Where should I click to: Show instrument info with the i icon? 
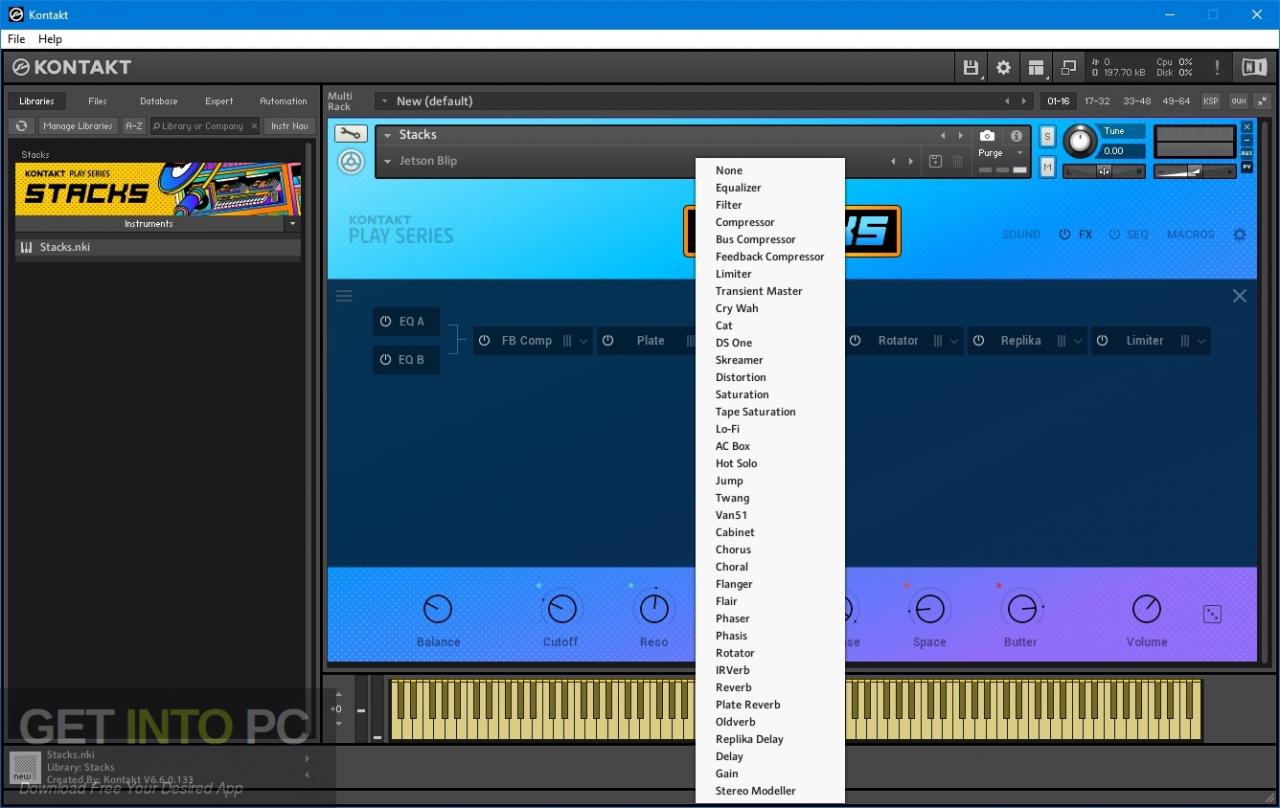(x=1016, y=135)
